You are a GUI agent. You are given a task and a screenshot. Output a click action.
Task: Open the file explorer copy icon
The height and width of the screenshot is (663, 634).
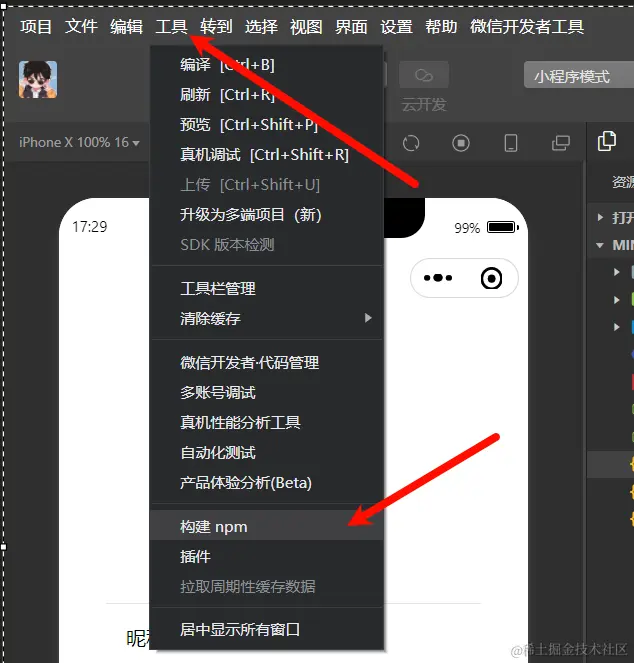(x=607, y=141)
